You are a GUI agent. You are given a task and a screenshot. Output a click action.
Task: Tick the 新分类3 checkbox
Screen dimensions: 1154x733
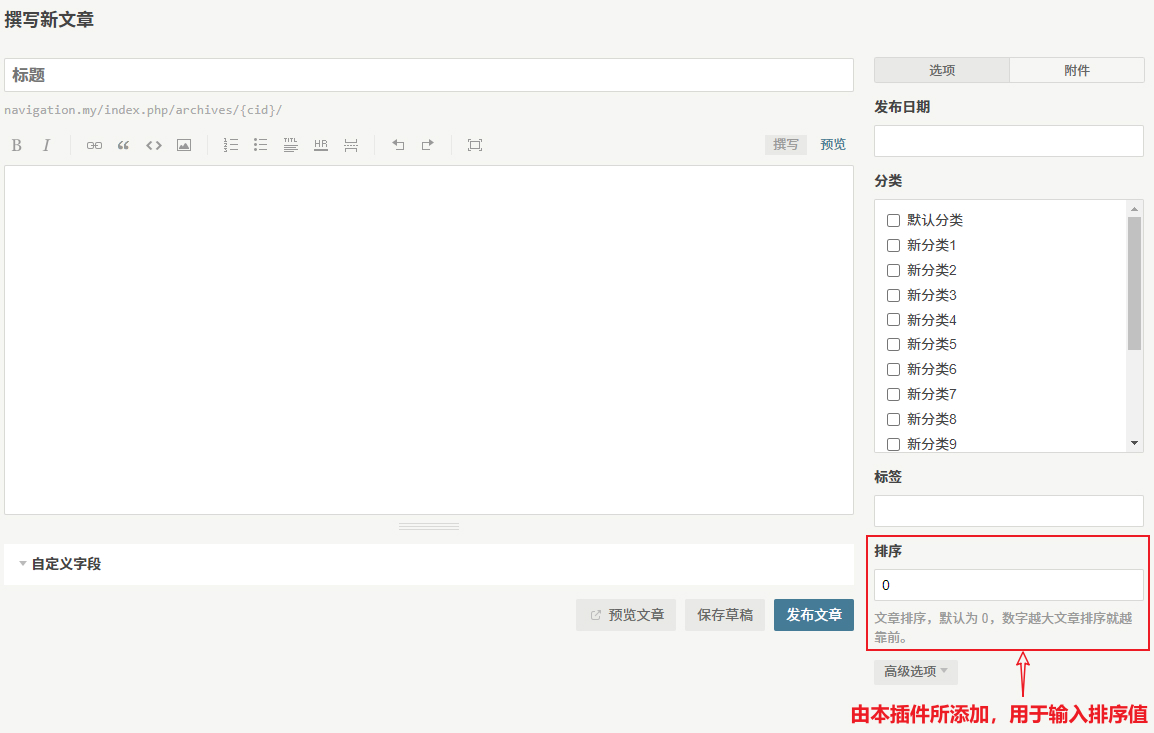pyautogui.click(x=894, y=295)
